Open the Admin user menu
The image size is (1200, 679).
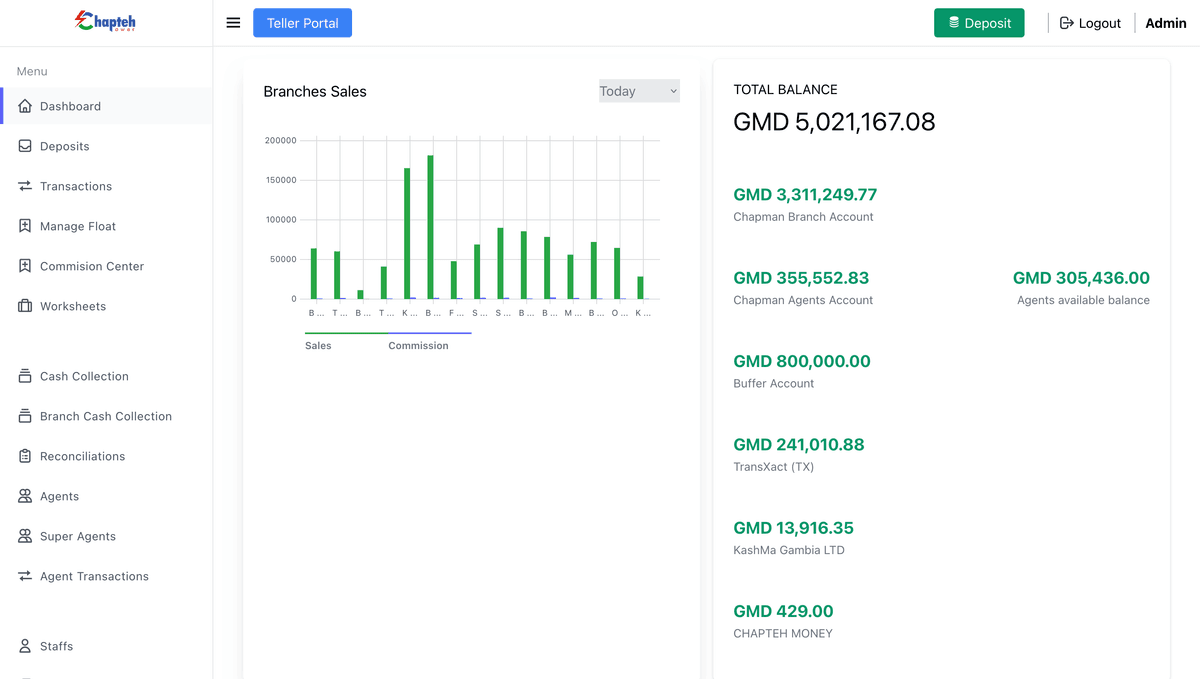pos(1165,23)
